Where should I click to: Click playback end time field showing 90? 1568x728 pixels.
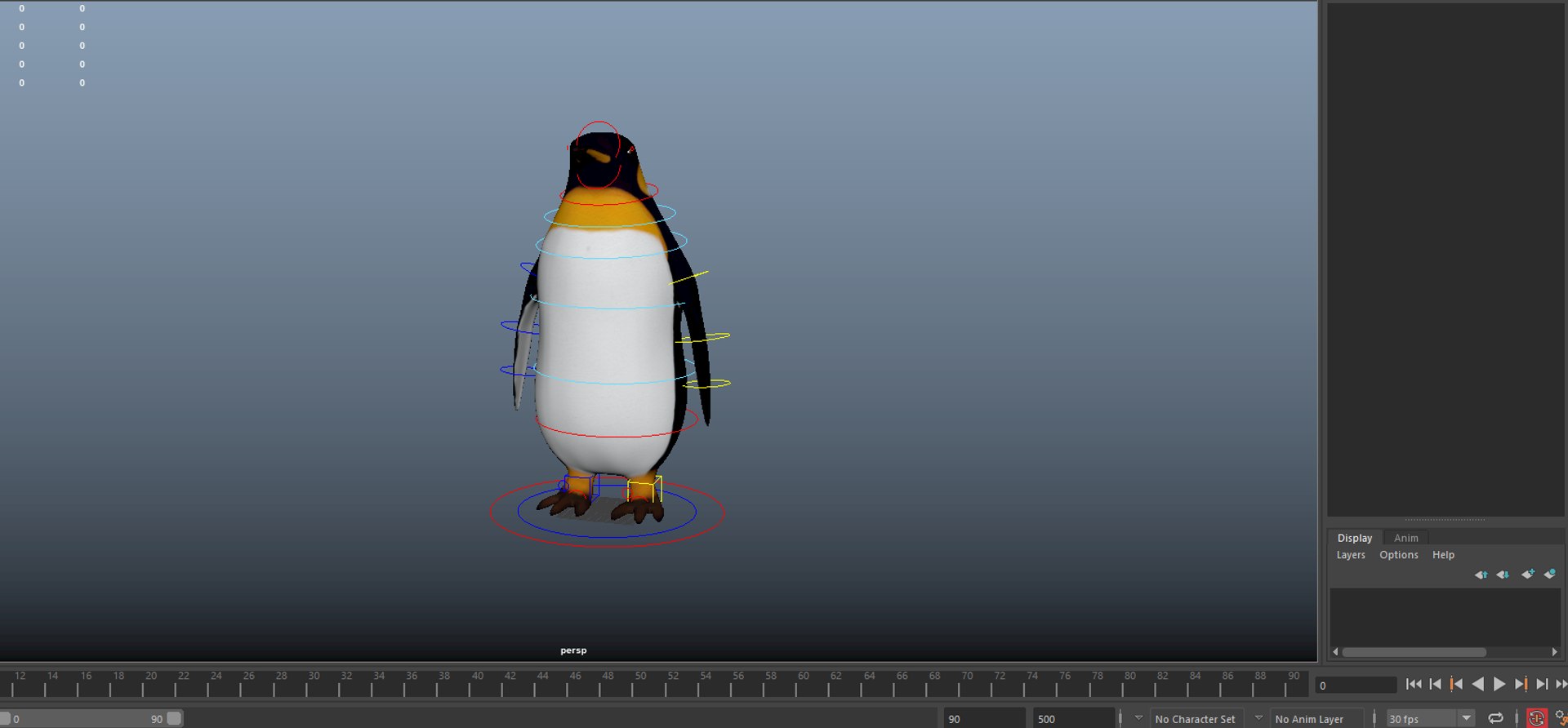[x=984, y=719]
